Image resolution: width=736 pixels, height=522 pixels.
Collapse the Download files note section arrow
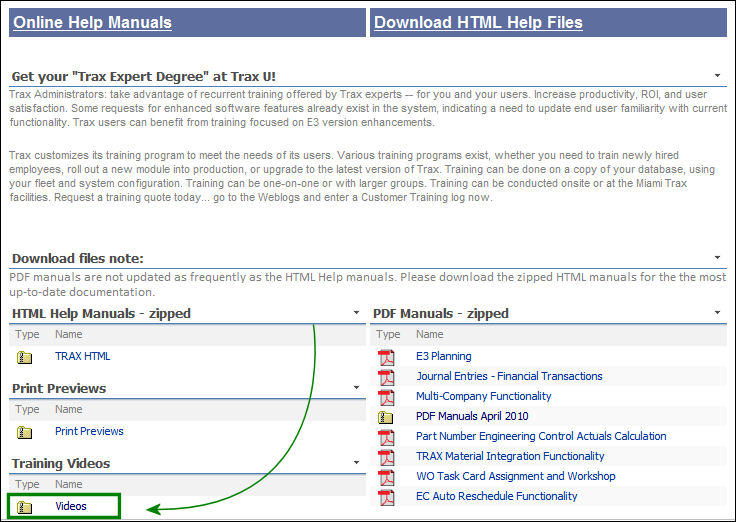point(717,257)
